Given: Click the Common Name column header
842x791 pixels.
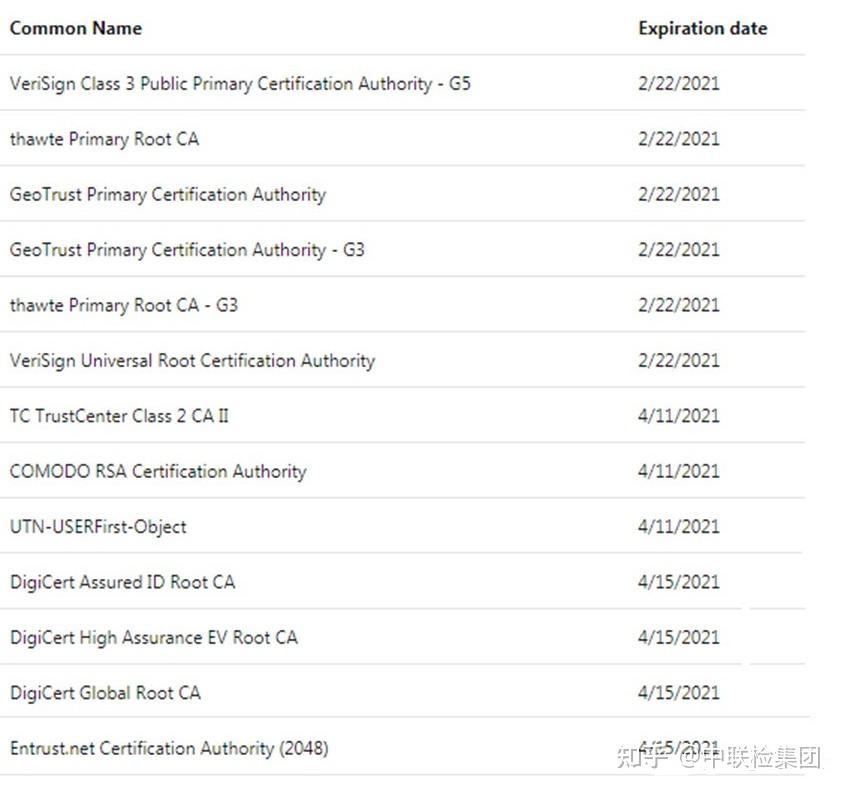Looking at the screenshot, I should 76,28.
